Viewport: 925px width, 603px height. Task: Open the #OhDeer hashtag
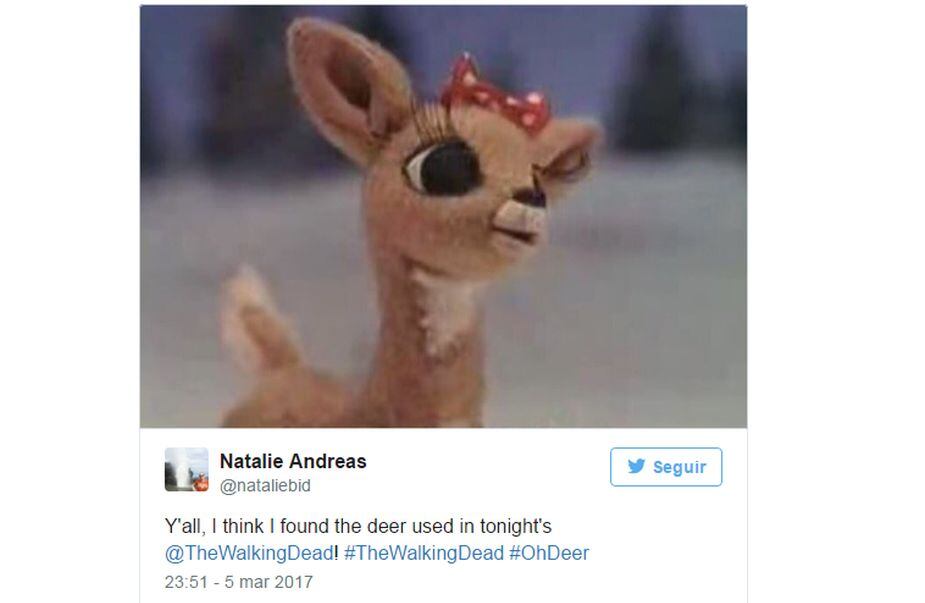point(549,553)
